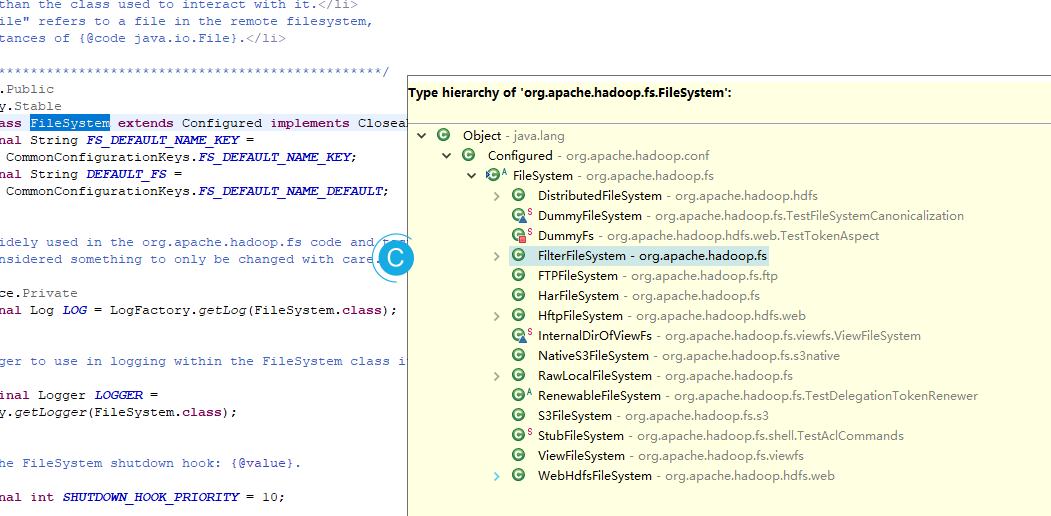Click the Configured class icon

(x=468, y=156)
